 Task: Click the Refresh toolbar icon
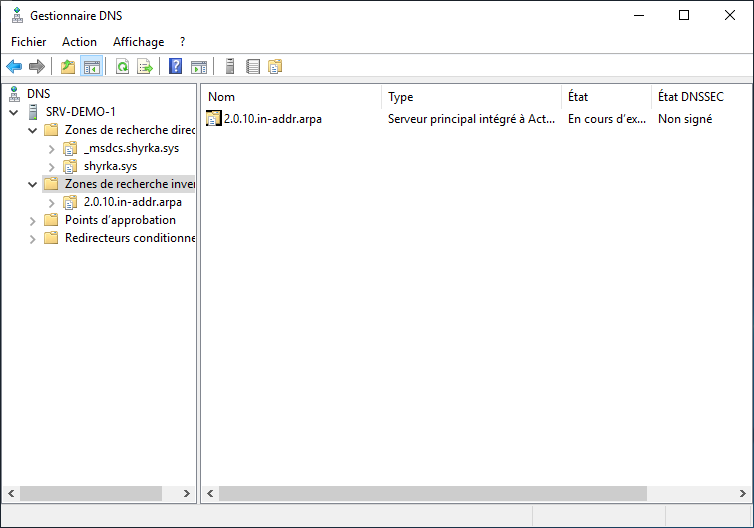point(122,67)
